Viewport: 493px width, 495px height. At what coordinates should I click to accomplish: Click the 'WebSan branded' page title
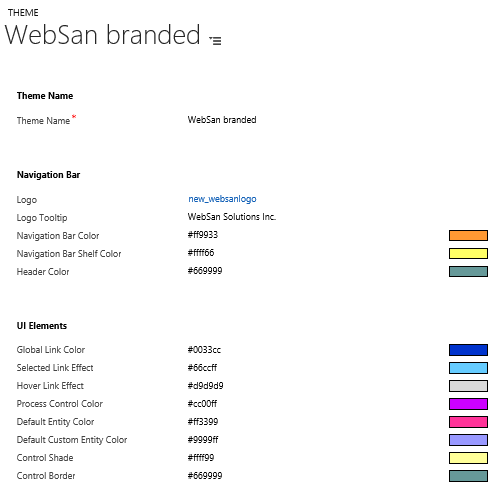point(103,34)
